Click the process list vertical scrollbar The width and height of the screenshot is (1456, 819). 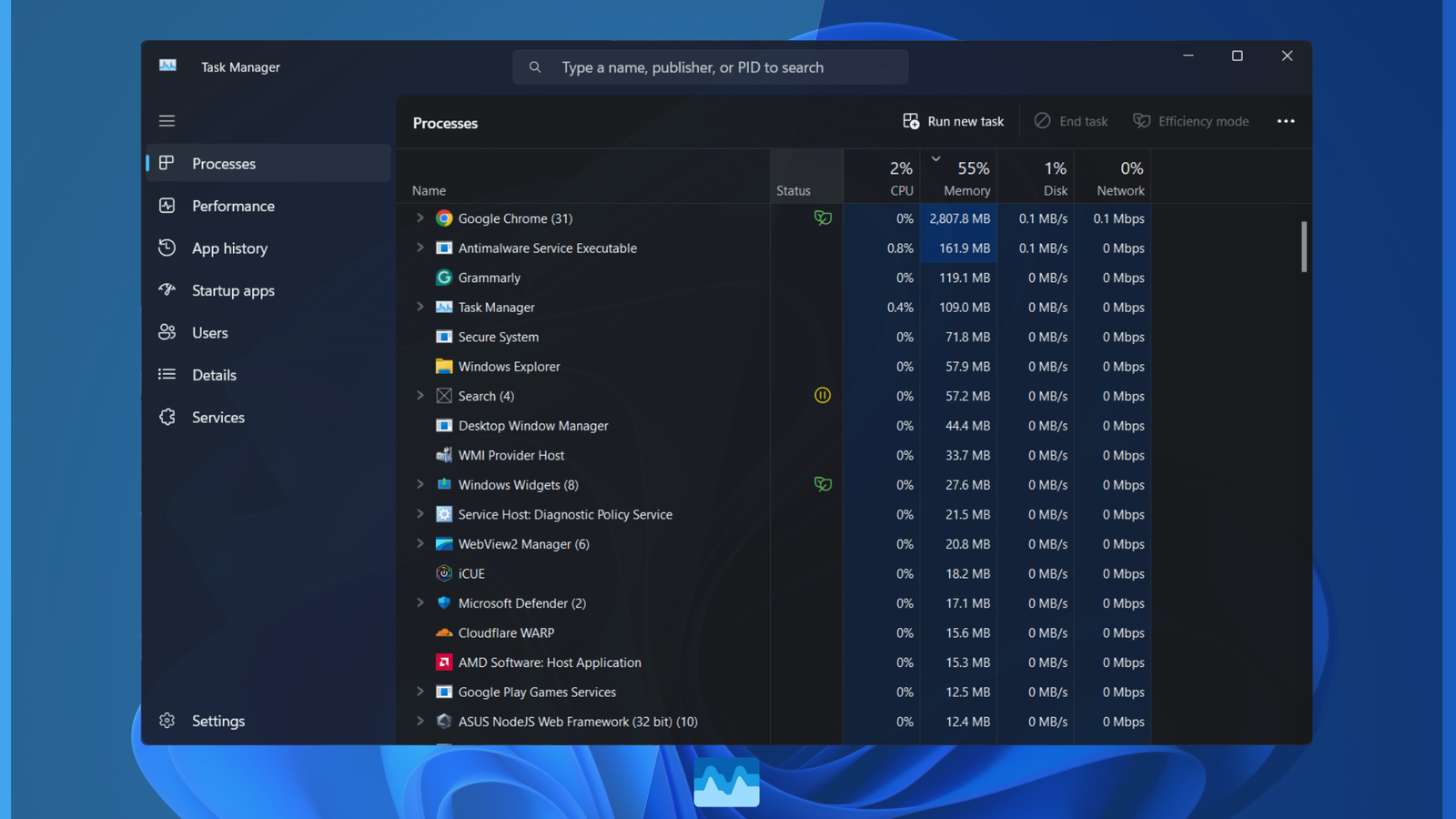click(x=1304, y=247)
